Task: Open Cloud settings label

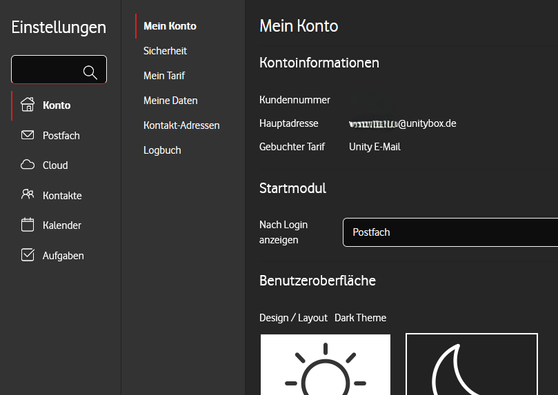Action: click(x=55, y=165)
